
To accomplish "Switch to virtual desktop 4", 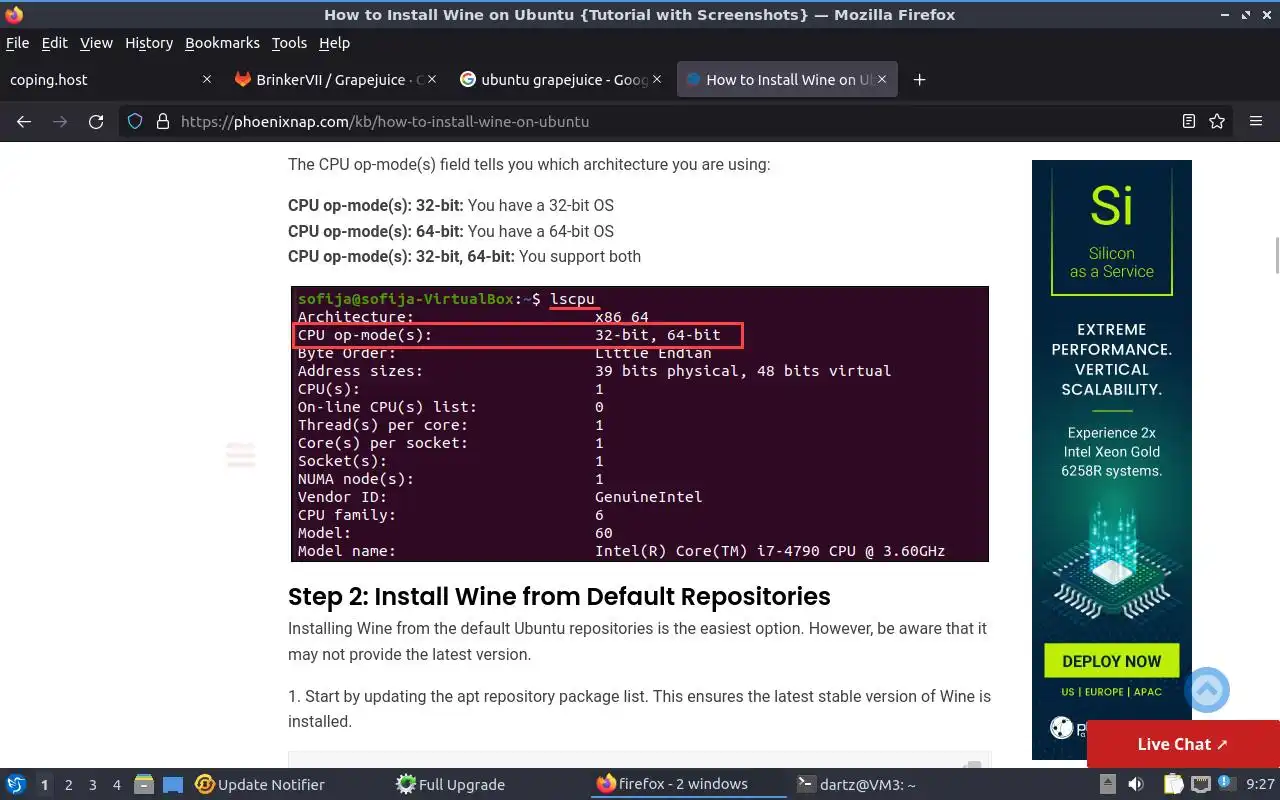I will pos(117,784).
